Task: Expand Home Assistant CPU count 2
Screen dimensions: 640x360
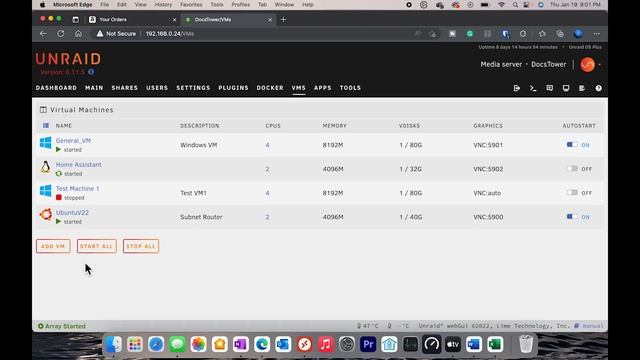Action: click(267, 169)
